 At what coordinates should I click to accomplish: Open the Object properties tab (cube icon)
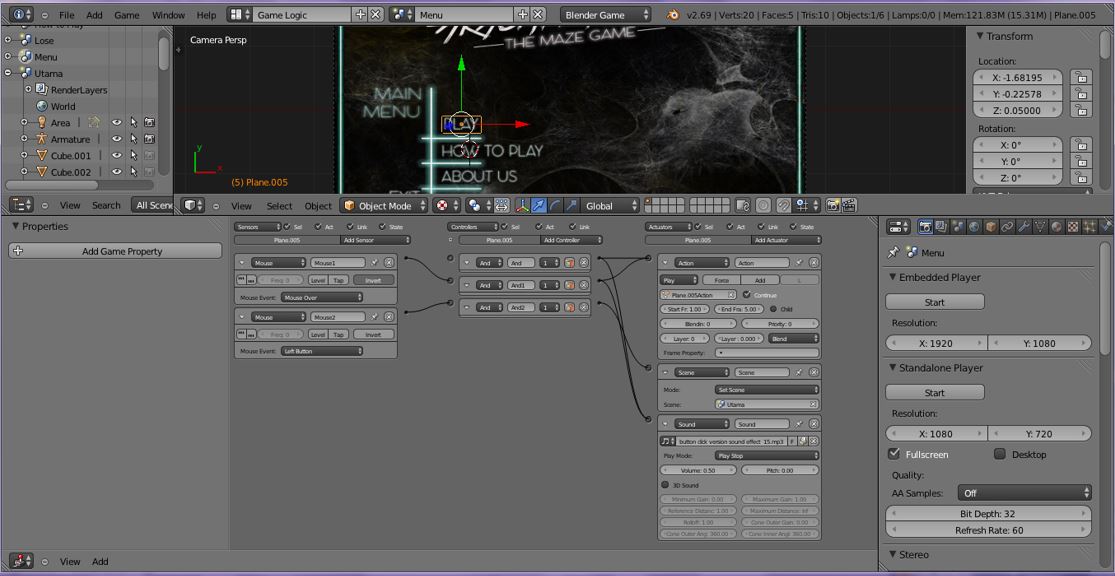(x=988, y=229)
